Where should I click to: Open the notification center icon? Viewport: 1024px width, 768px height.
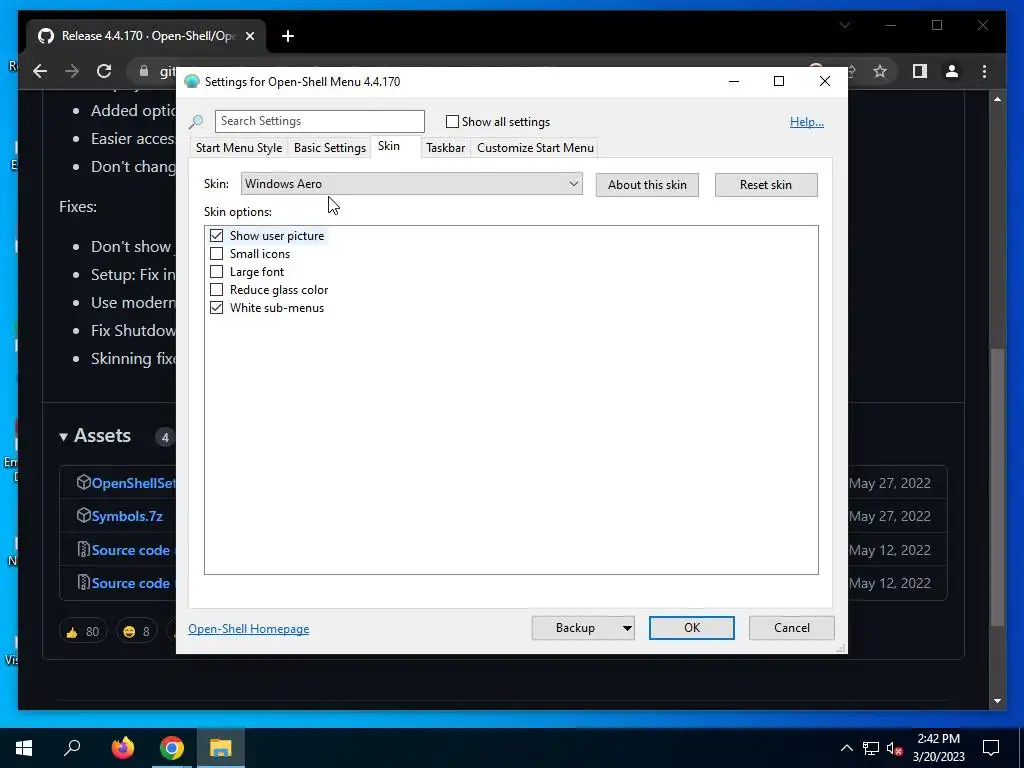991,748
